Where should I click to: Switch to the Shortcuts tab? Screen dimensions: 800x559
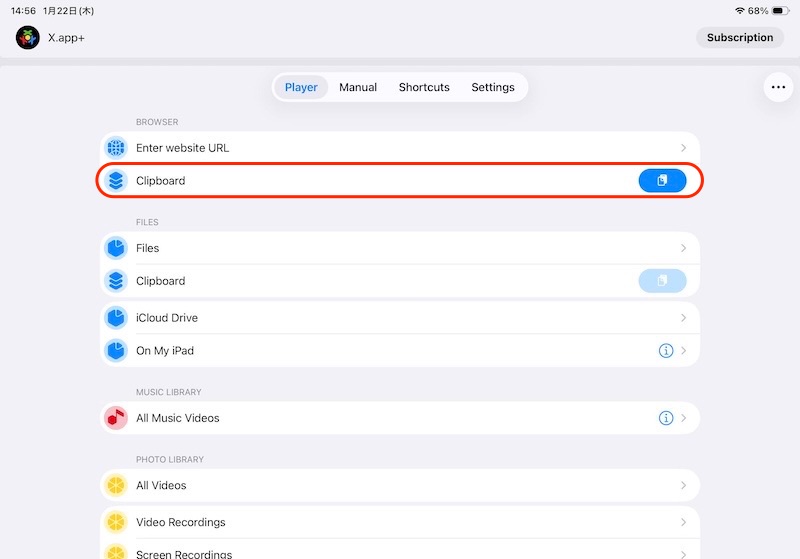point(424,87)
